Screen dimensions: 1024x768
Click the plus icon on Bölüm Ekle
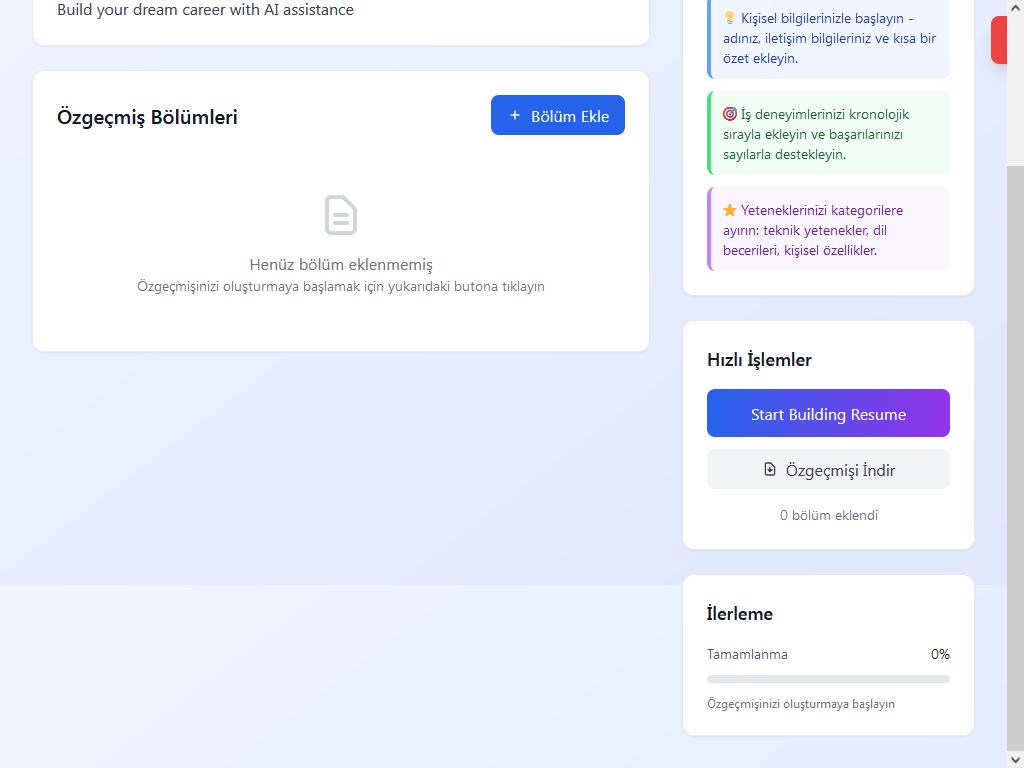[515, 116]
